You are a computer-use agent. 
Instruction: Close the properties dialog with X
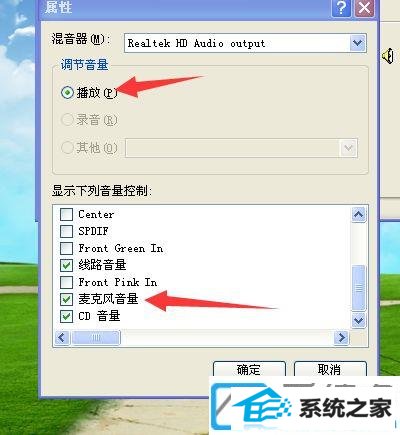click(x=364, y=7)
